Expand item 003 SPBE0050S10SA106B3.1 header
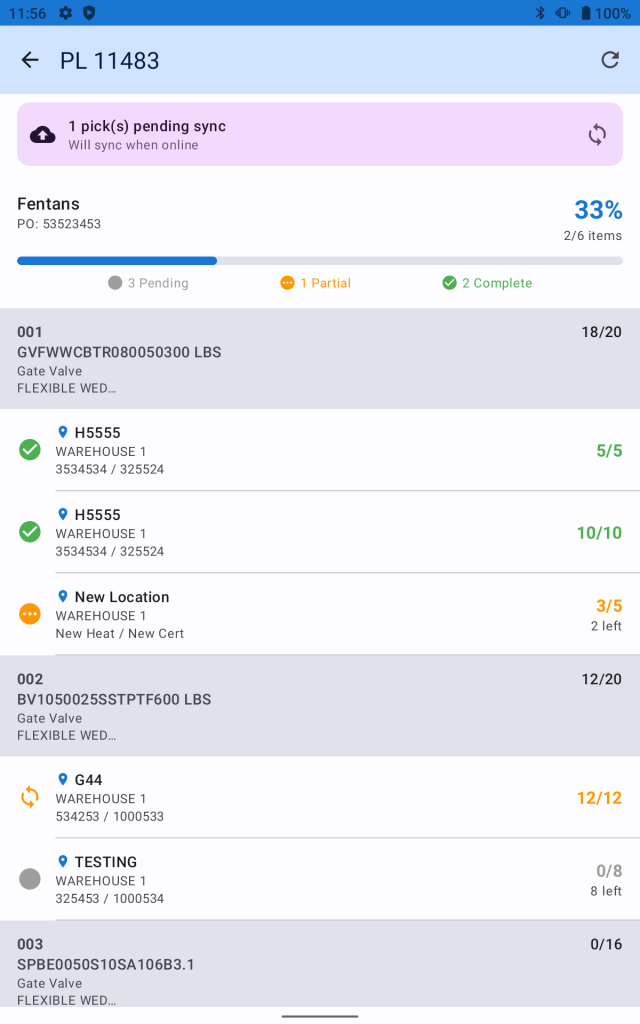The image size is (640, 1024). (x=320, y=970)
